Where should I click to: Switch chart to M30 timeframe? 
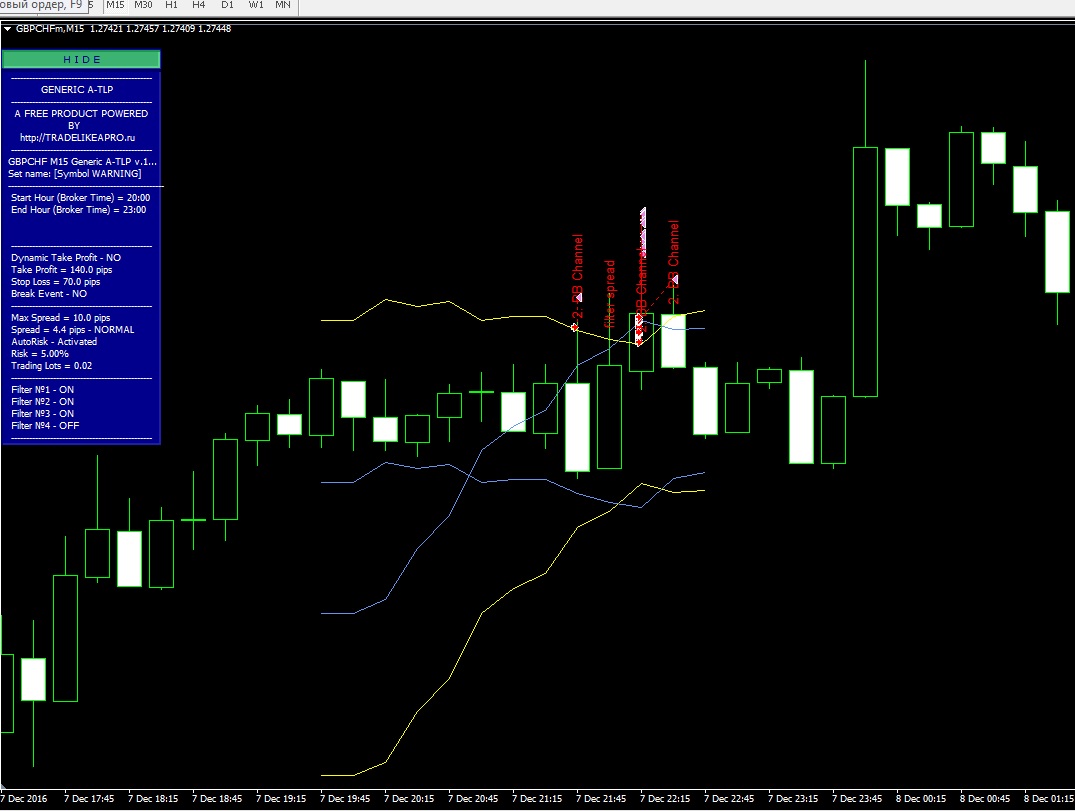(x=143, y=5)
